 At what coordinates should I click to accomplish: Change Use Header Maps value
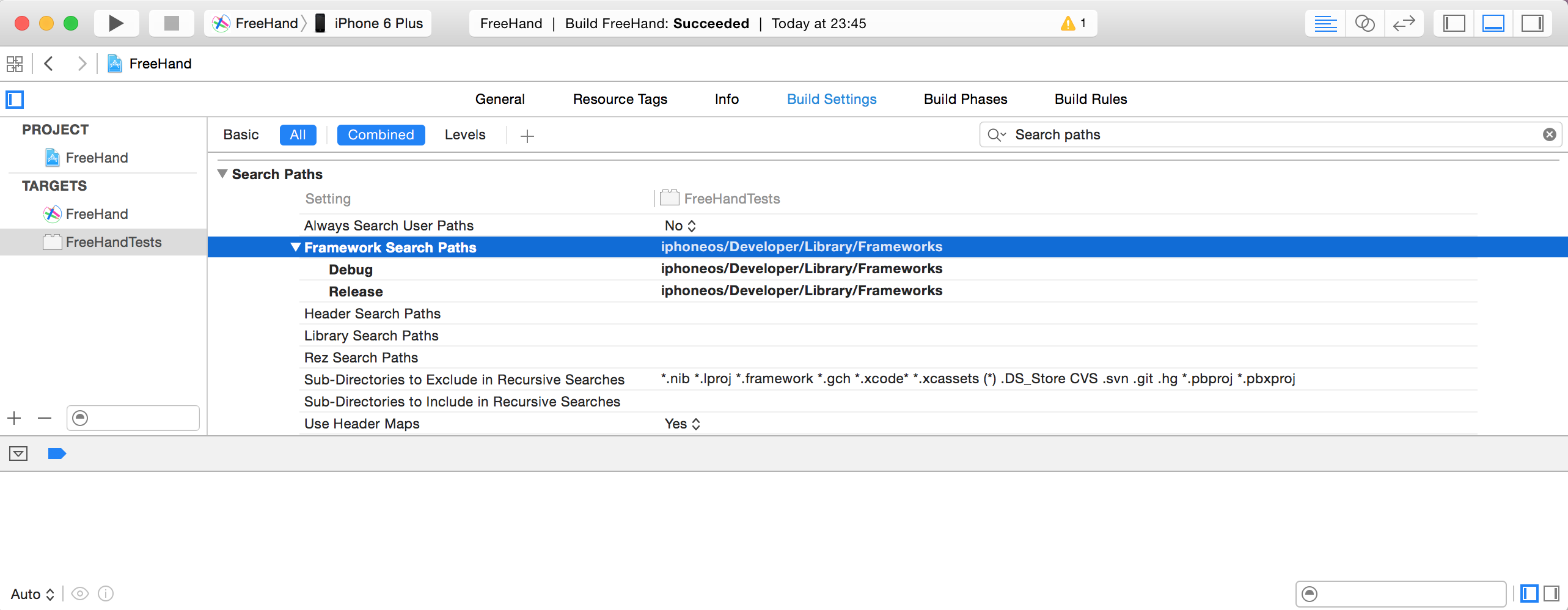(x=682, y=424)
